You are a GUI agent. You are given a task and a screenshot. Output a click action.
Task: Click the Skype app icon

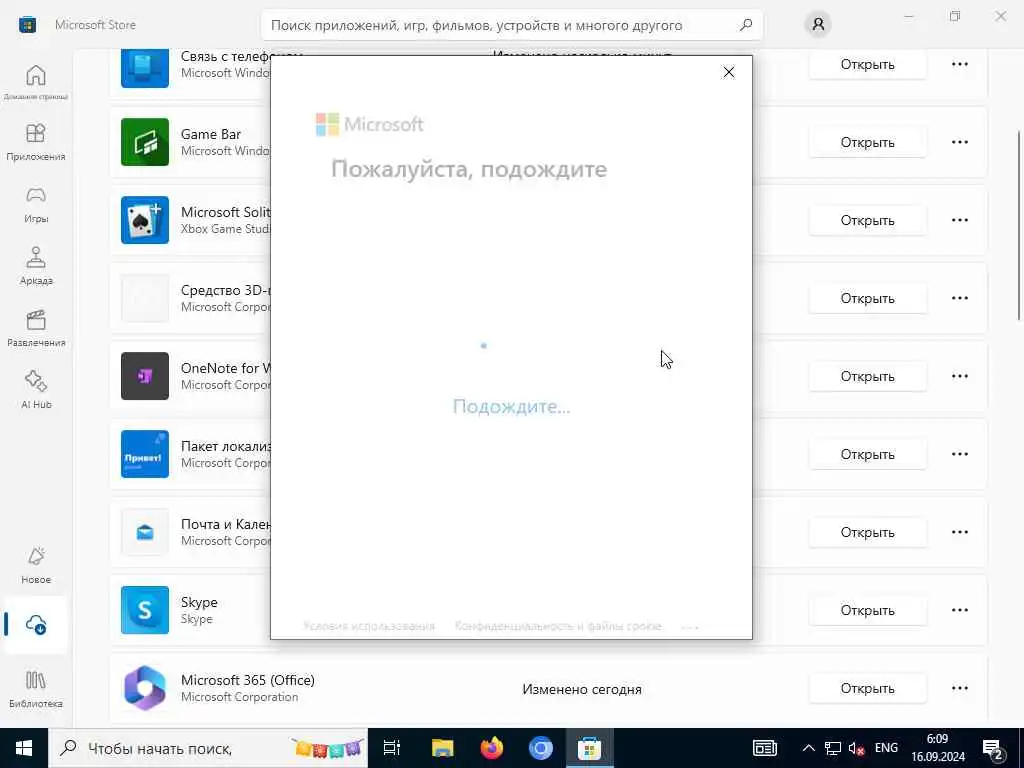145,610
